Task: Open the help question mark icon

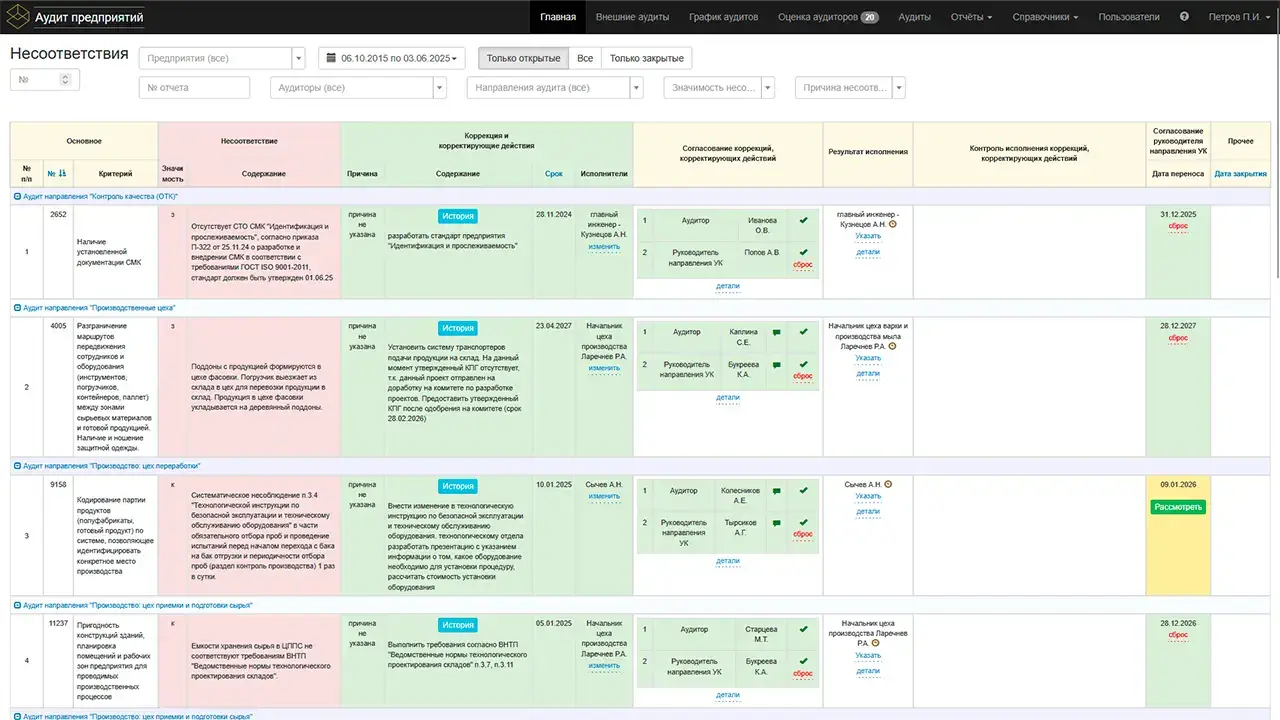Action: tap(1184, 17)
